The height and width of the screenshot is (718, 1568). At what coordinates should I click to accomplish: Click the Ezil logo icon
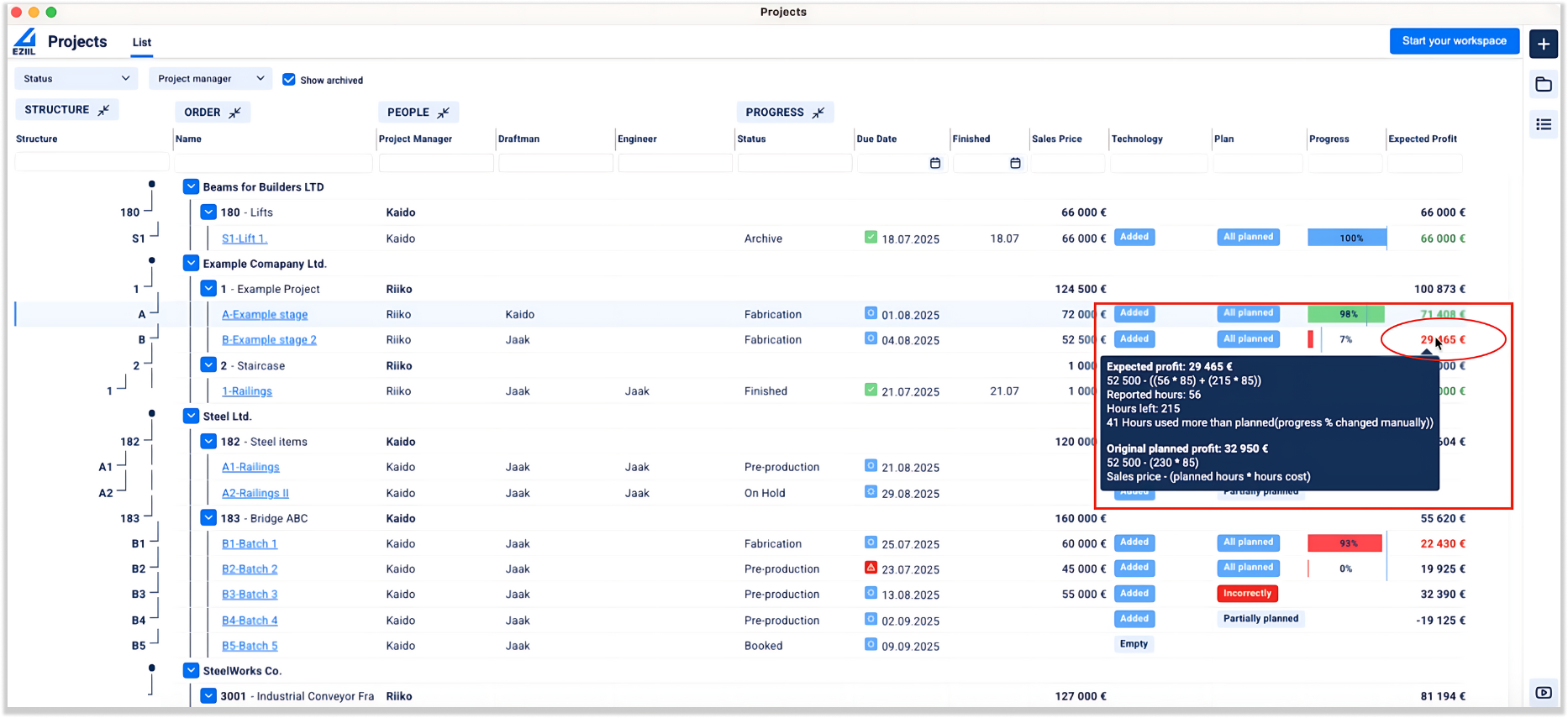click(25, 41)
